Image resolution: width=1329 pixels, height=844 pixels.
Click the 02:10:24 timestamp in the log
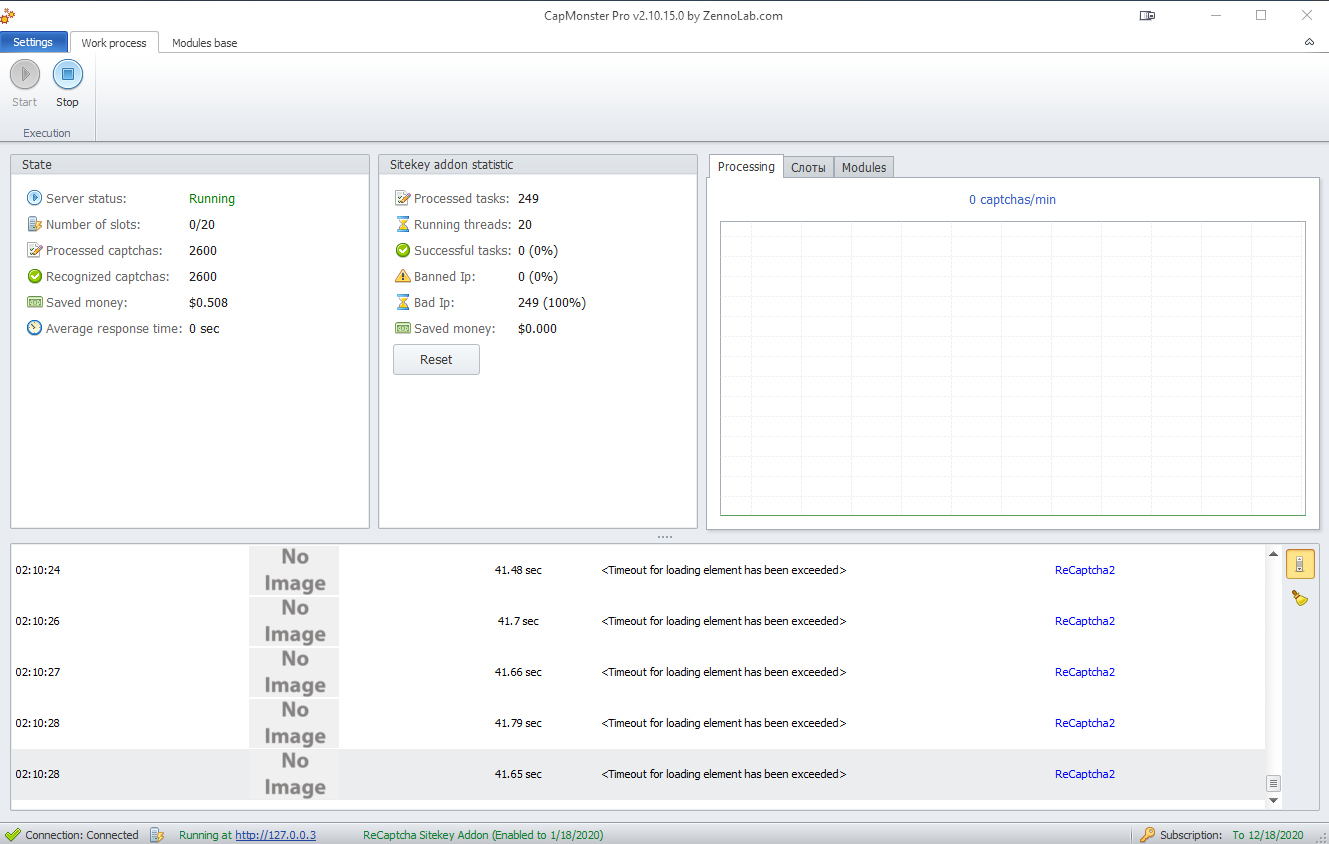[38, 570]
